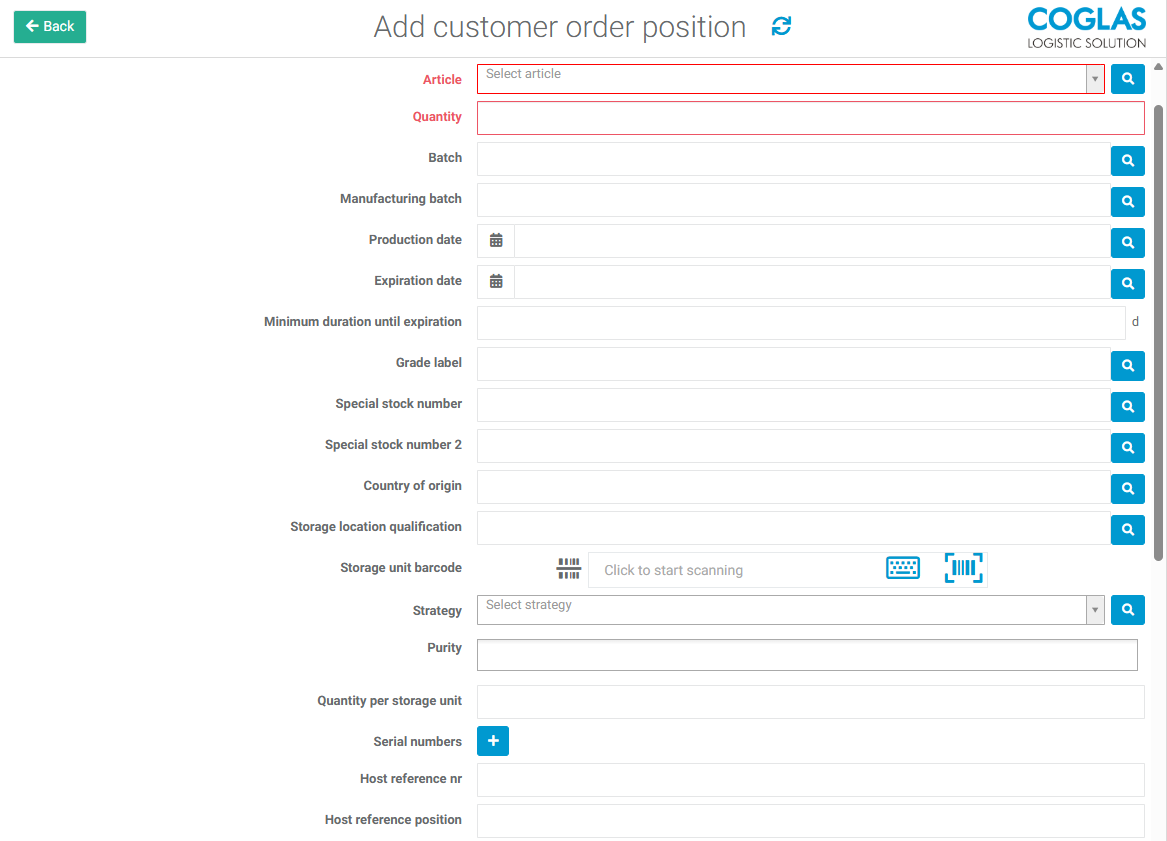This screenshot has width=1167, height=841.
Task: Open the Select strategy dropdown
Action: pyautogui.click(x=1095, y=609)
